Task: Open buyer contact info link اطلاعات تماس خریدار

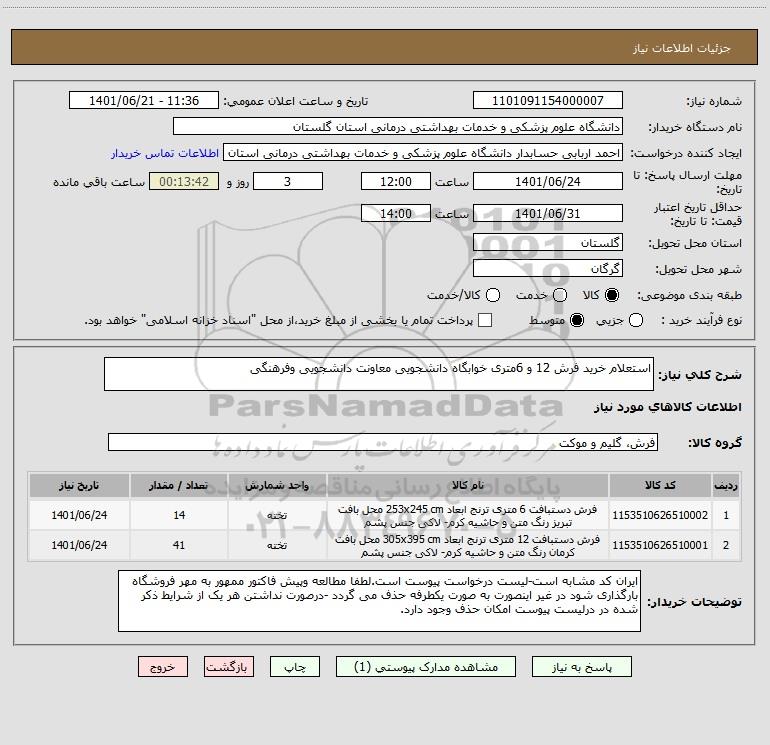Action: tap(165, 153)
